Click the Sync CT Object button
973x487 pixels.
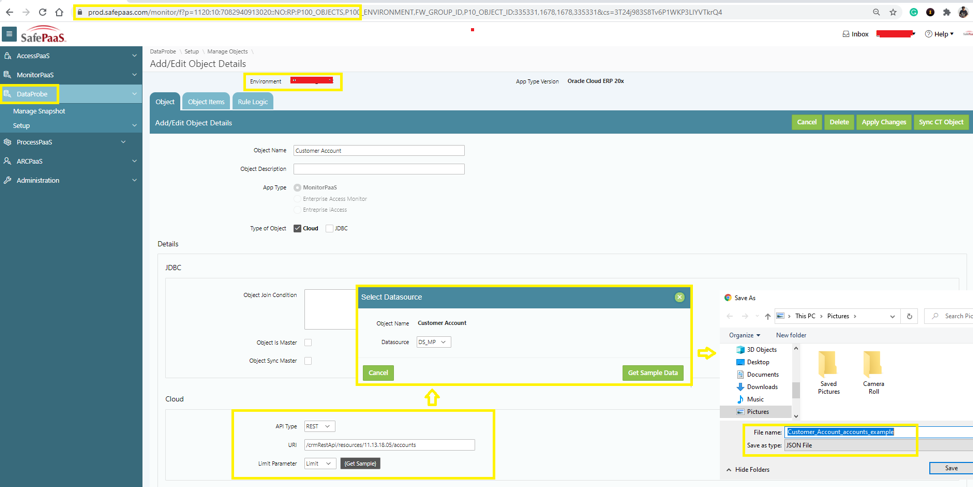941,122
